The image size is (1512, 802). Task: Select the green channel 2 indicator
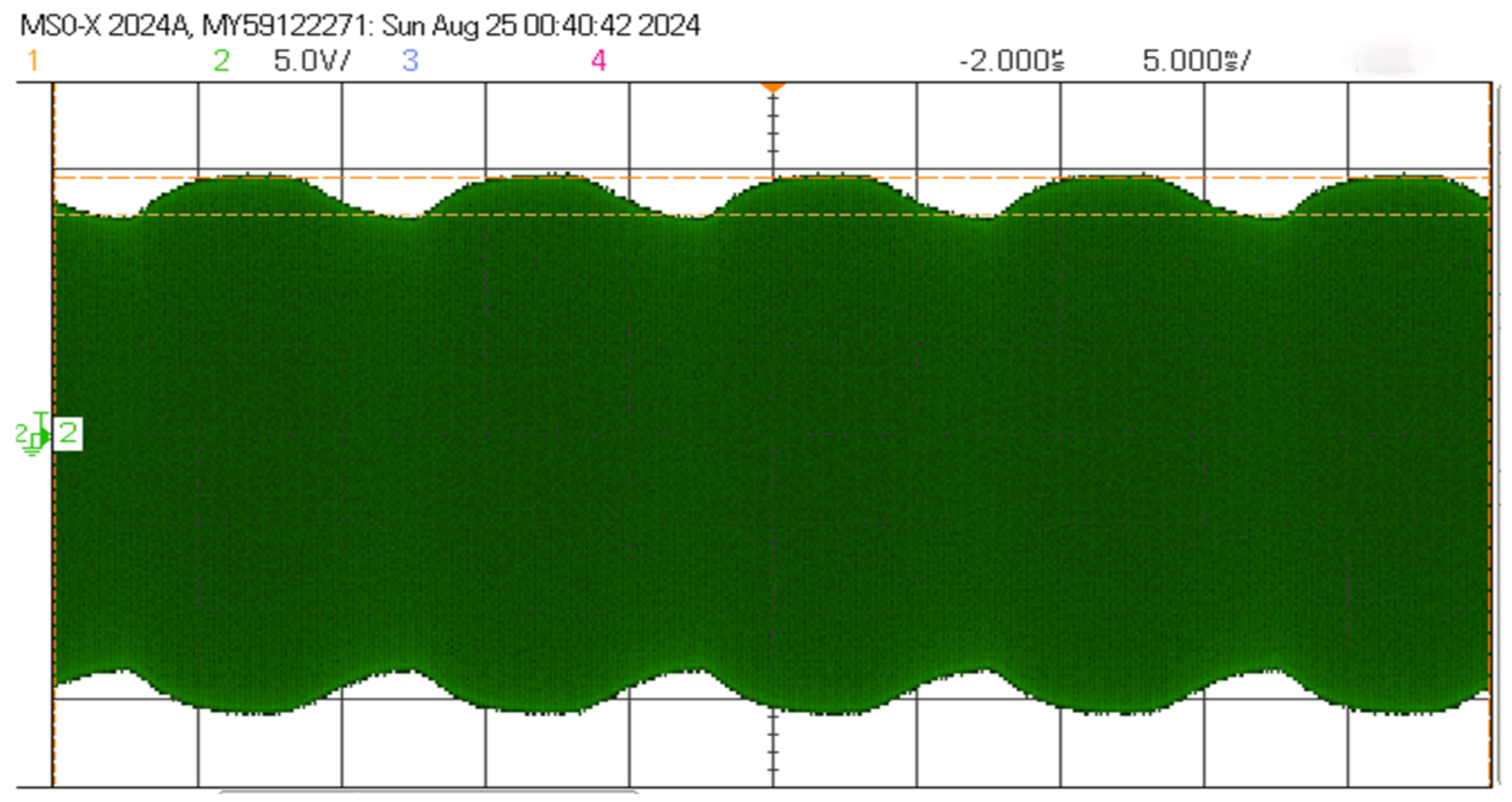[222, 61]
